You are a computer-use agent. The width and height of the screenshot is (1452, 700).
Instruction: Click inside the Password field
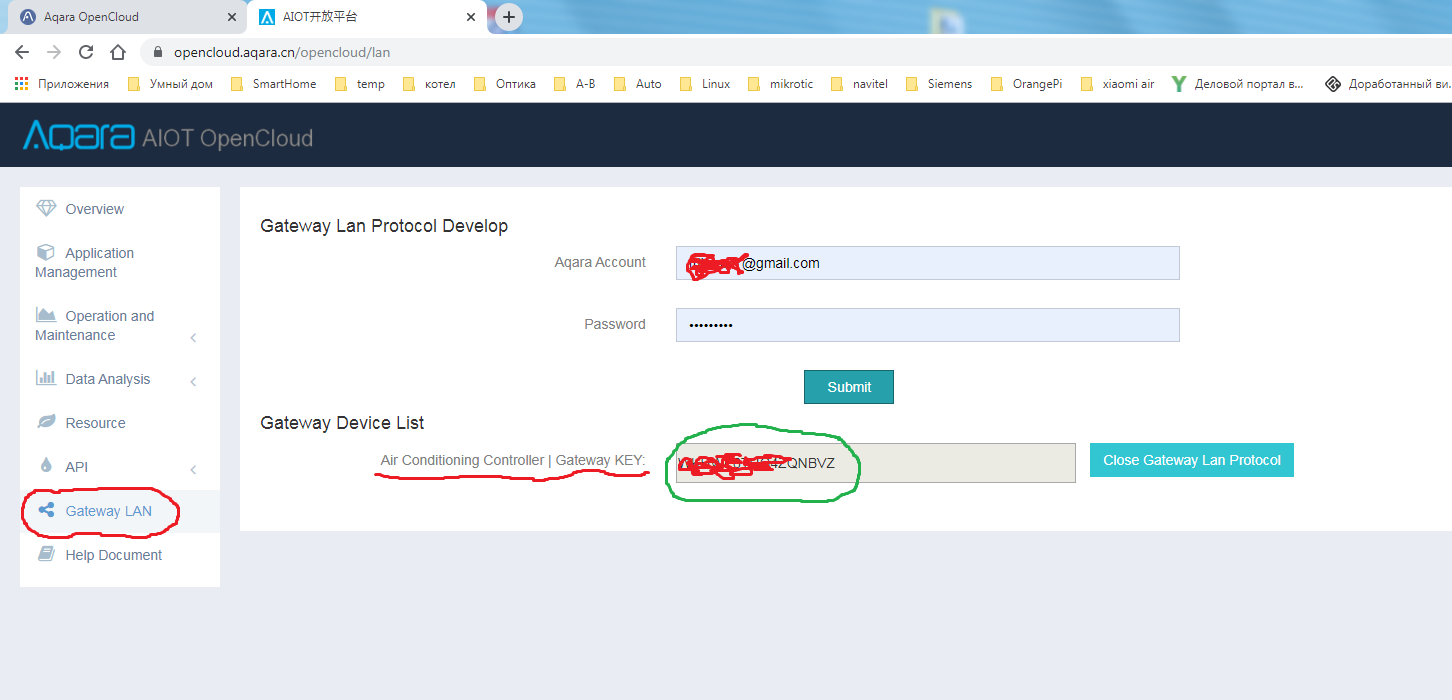(927, 324)
